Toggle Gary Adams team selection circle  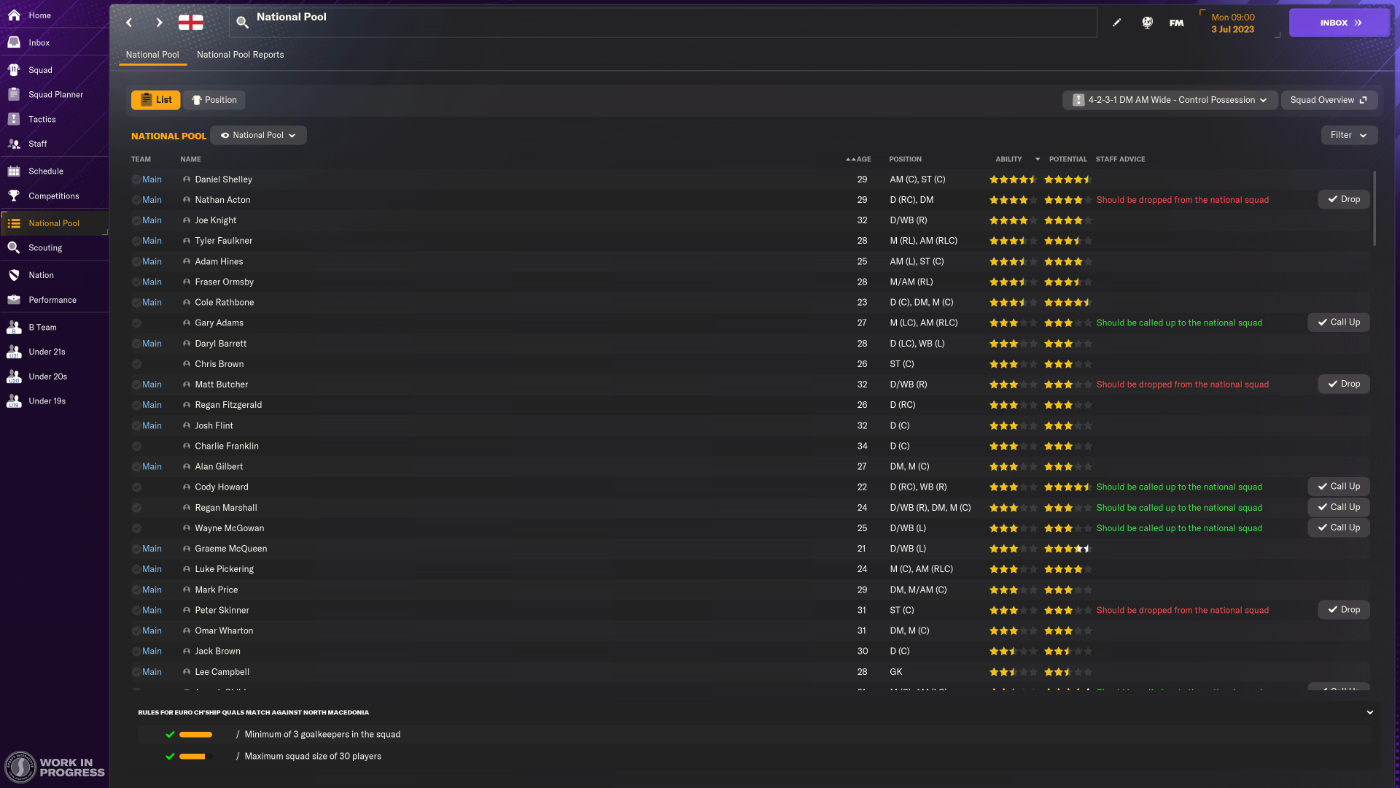click(x=136, y=323)
